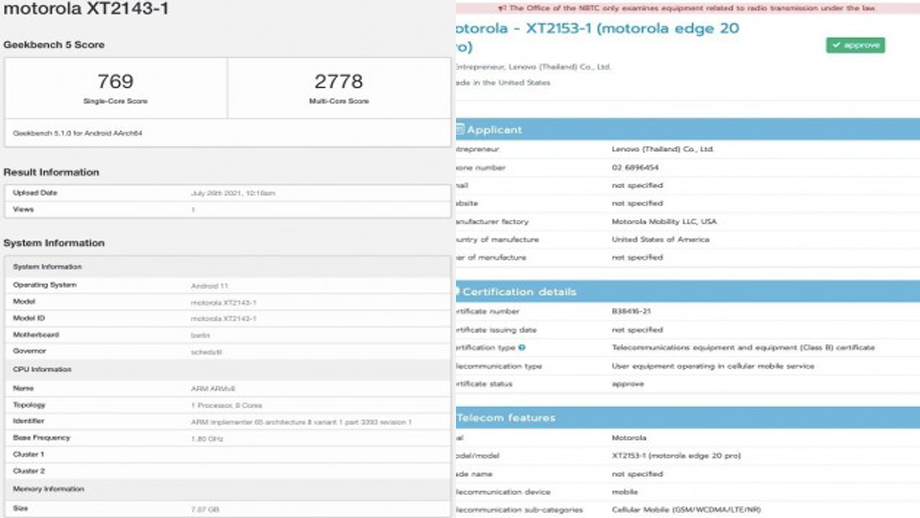Viewport: 920px width, 518px height.
Task: Click the 769 Single-Core Score cell
Action: tap(115, 87)
